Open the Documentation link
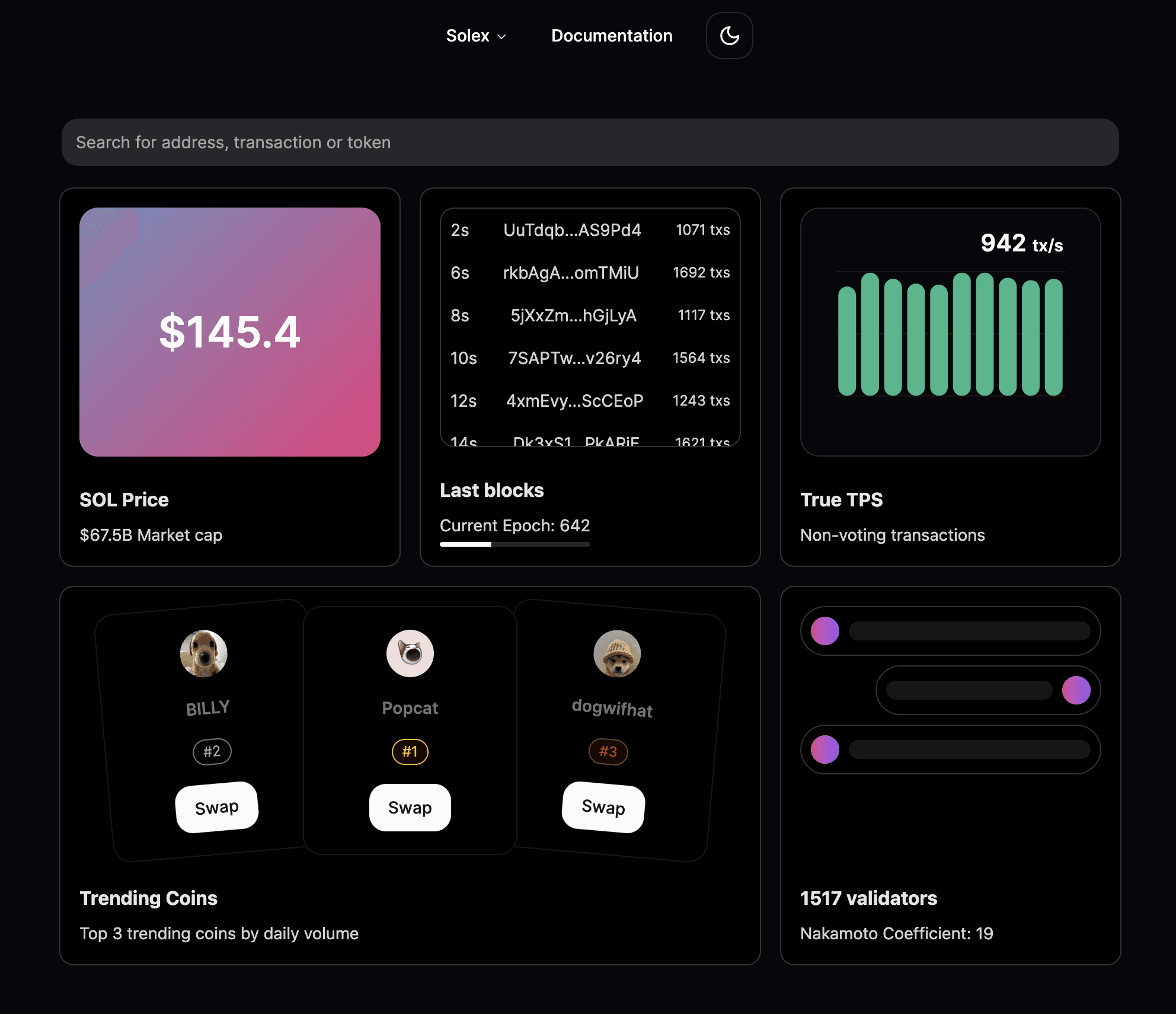The height and width of the screenshot is (1014, 1176). [612, 36]
